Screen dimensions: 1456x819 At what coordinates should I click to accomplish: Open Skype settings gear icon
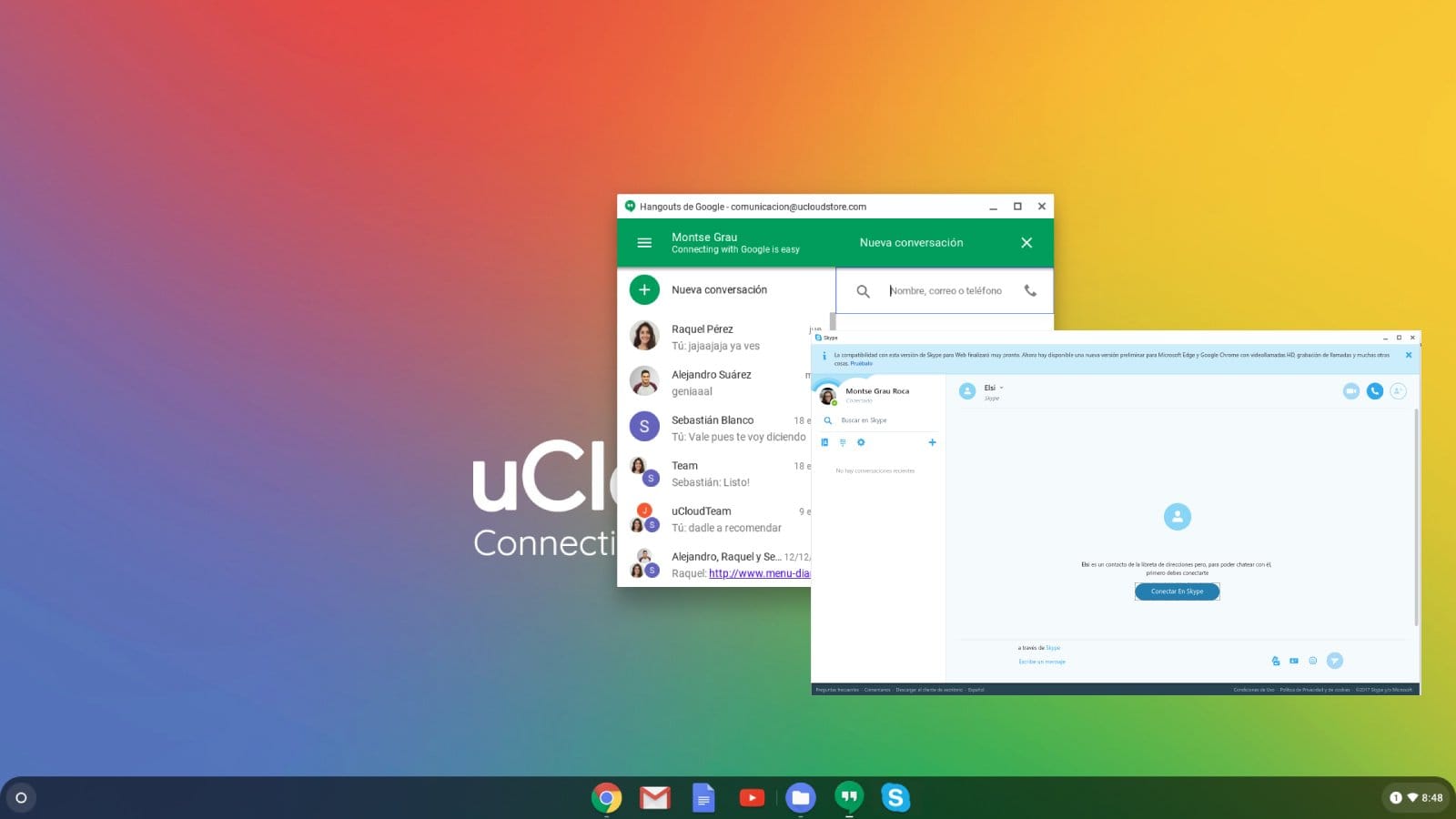pos(861,442)
